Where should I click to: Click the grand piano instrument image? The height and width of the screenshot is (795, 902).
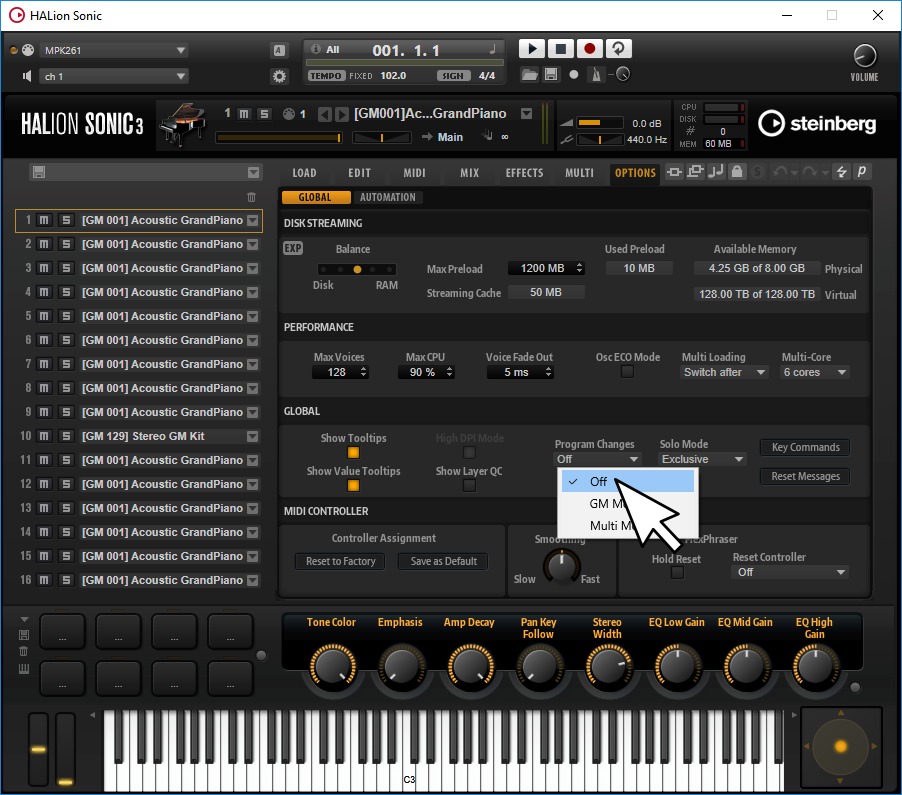(183, 125)
